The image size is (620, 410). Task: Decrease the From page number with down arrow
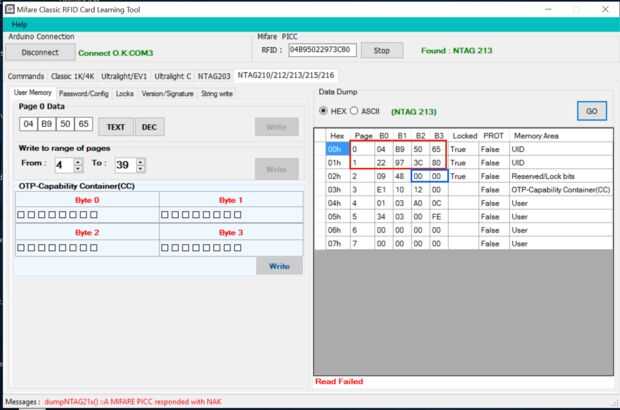pyautogui.click(x=78, y=169)
